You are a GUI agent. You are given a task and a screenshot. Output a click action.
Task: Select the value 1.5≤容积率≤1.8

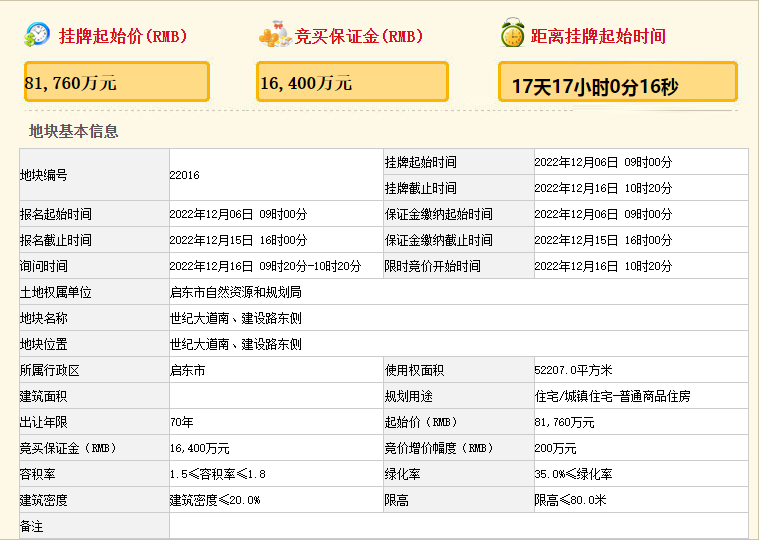point(218,474)
